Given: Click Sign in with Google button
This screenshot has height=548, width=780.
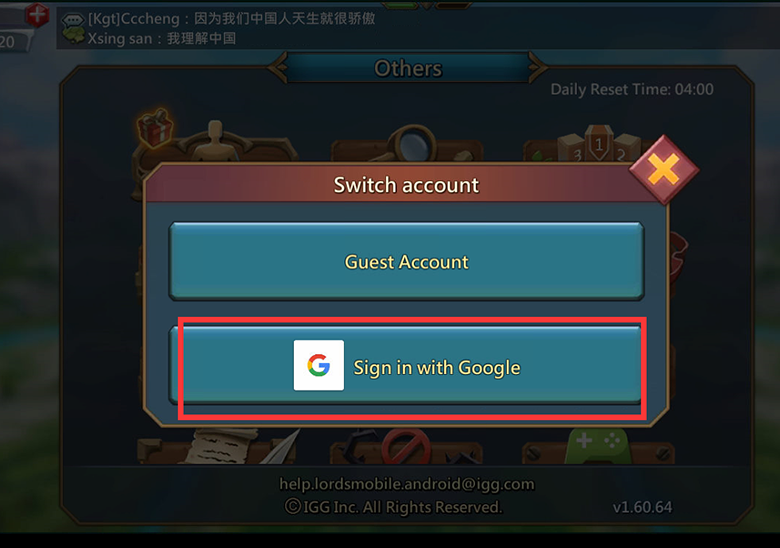Looking at the screenshot, I should (x=405, y=365).
